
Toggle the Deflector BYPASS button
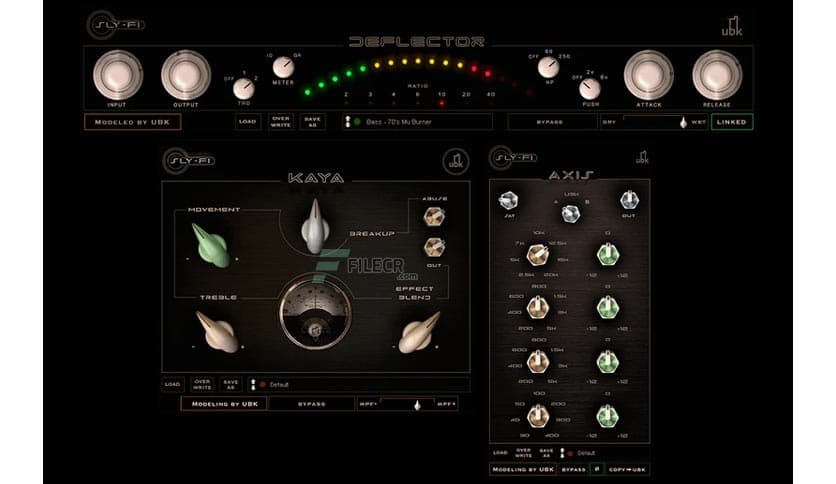point(552,122)
